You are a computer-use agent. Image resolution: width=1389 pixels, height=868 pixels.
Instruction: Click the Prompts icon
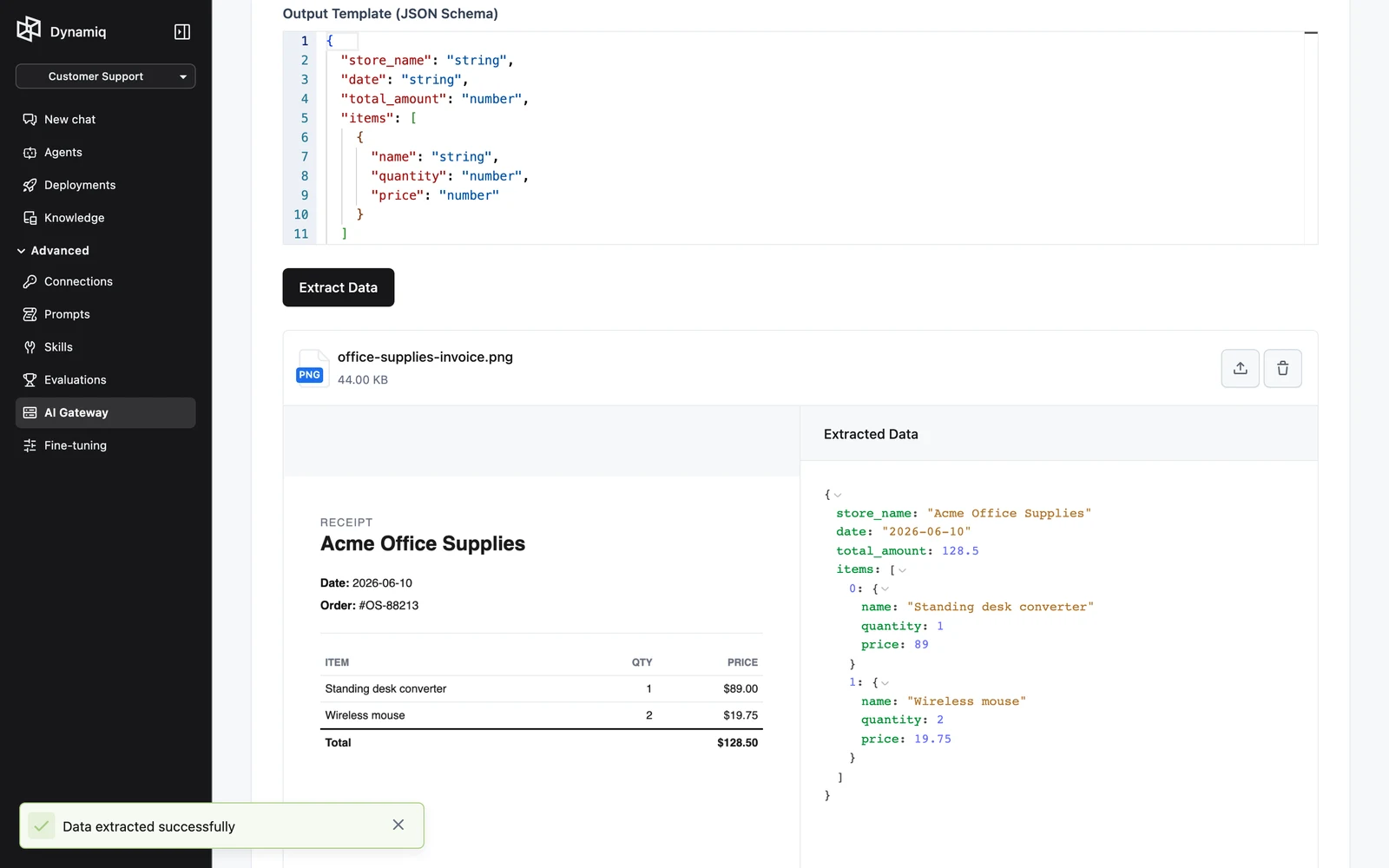pos(30,314)
